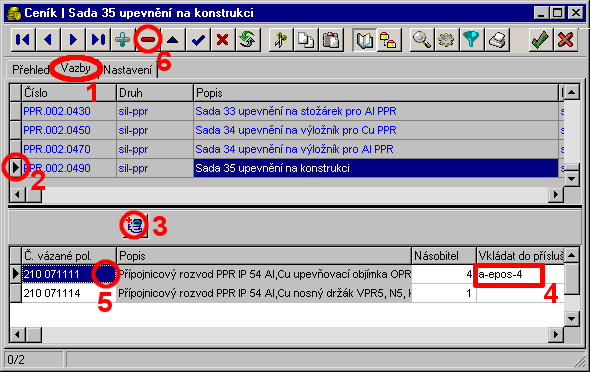The image size is (590, 372).
Task: Confirm dialog with green checkmark
Action: click(x=540, y=39)
